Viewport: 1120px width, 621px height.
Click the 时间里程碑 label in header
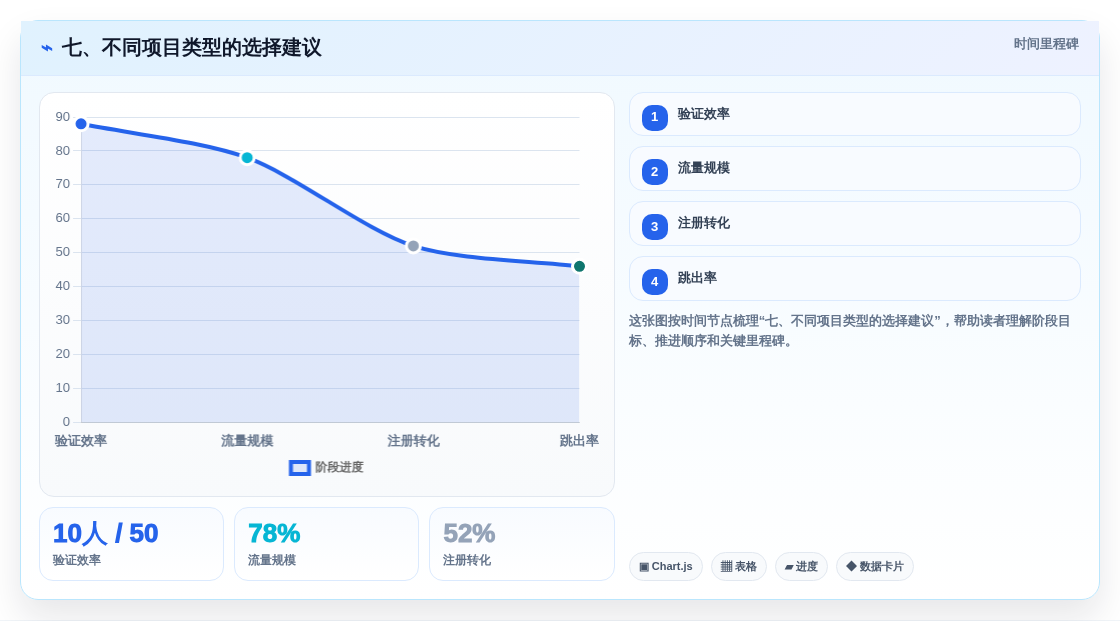click(1046, 44)
